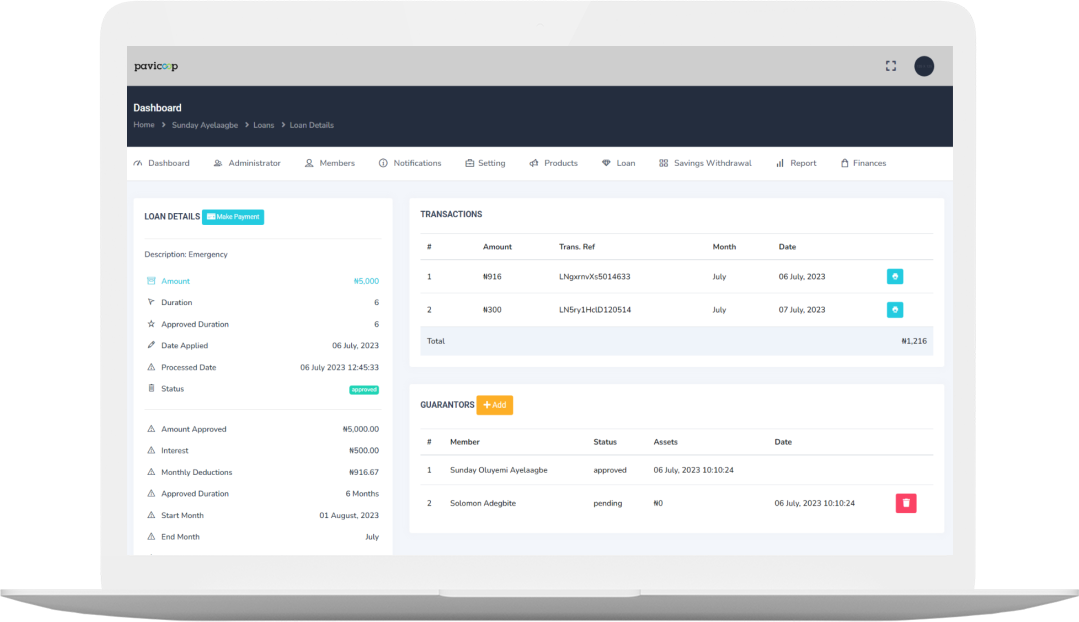The width and height of the screenshot is (1079, 622).
Task: Open the profile avatar in the header
Action: coord(924,65)
